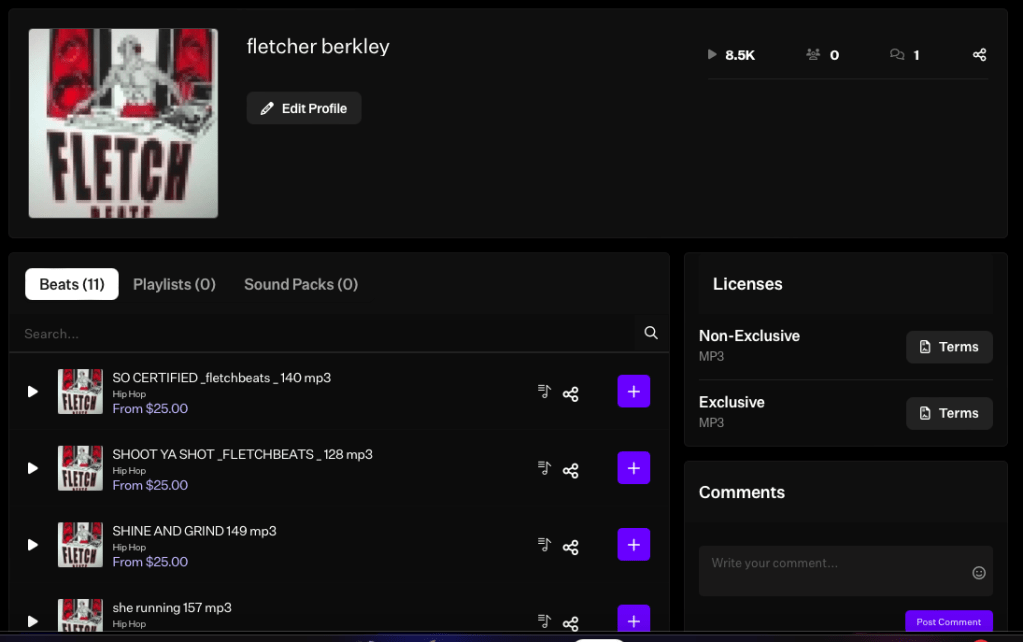This screenshot has height=642, width=1023.
Task: Switch to the Sound Packs tab
Action: click(x=301, y=284)
